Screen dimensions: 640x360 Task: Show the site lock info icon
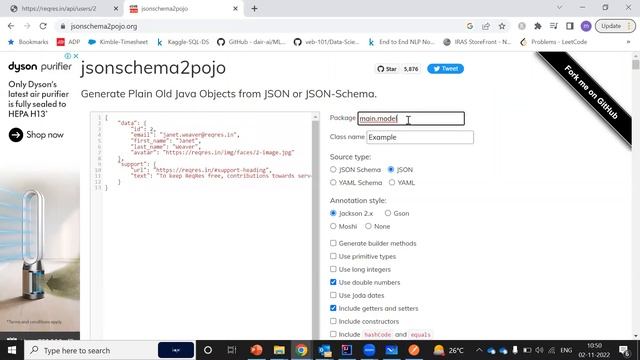(x=62, y=26)
